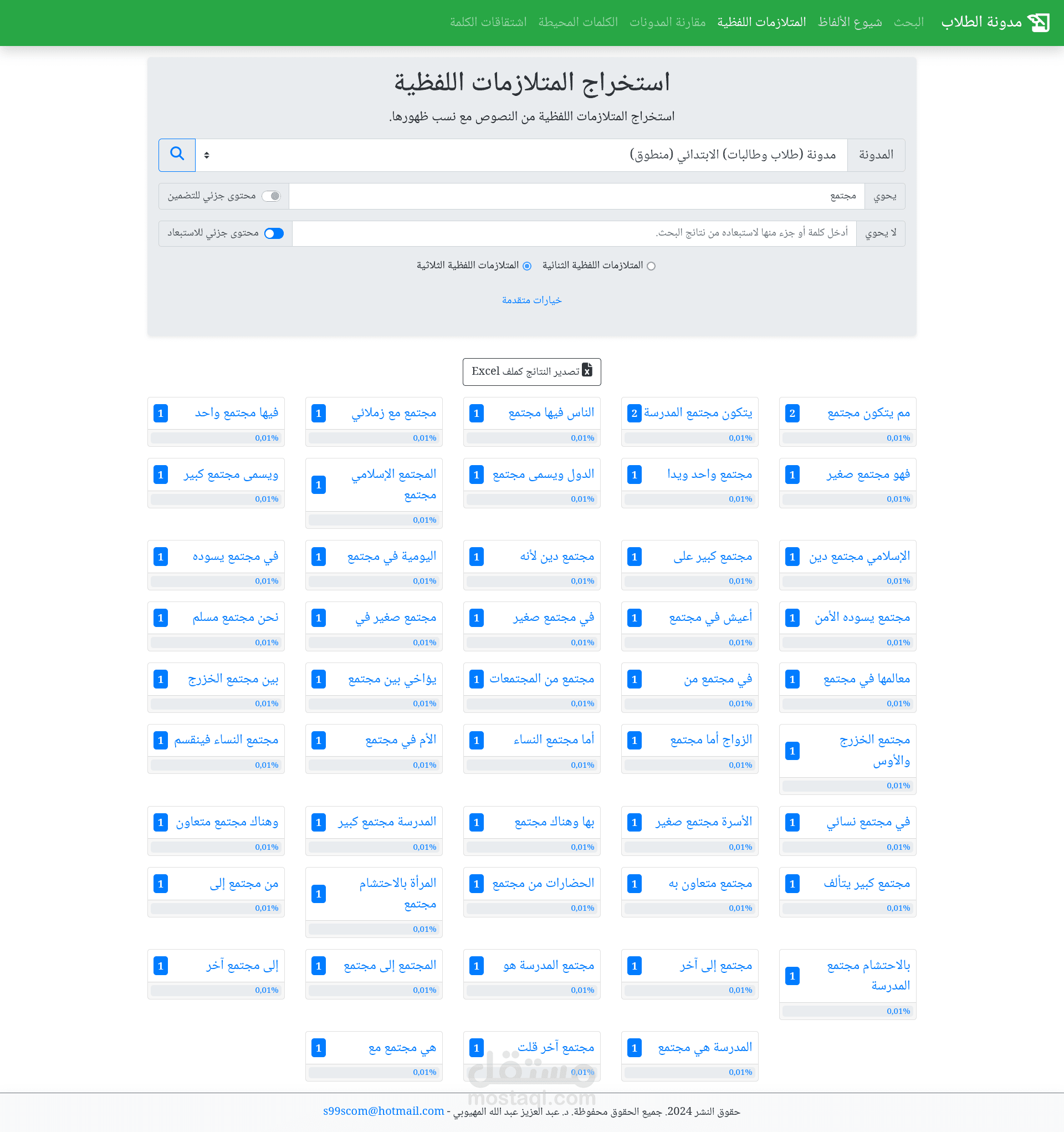
Task: Expand خيارات متقدمة advanced options
Action: (531, 300)
